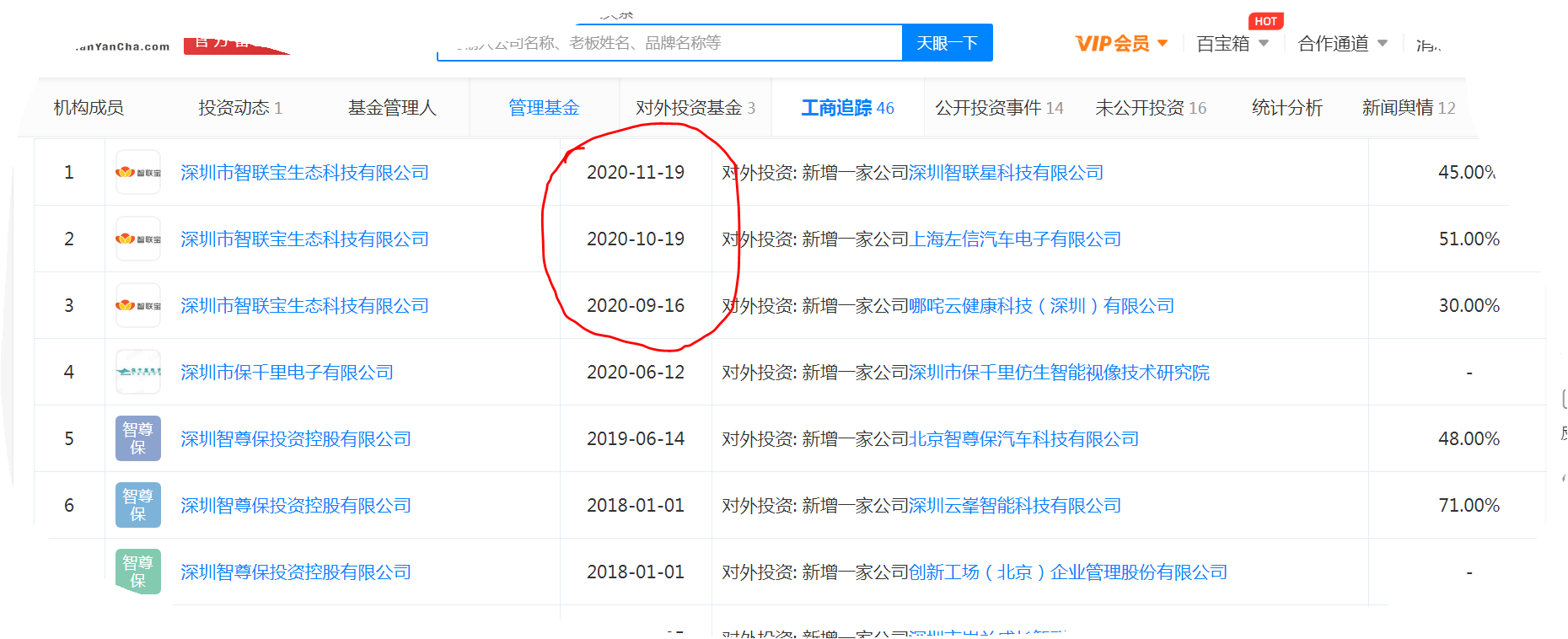
Task: Click the 保千里电子 company logo in row 4
Action: pos(138,372)
